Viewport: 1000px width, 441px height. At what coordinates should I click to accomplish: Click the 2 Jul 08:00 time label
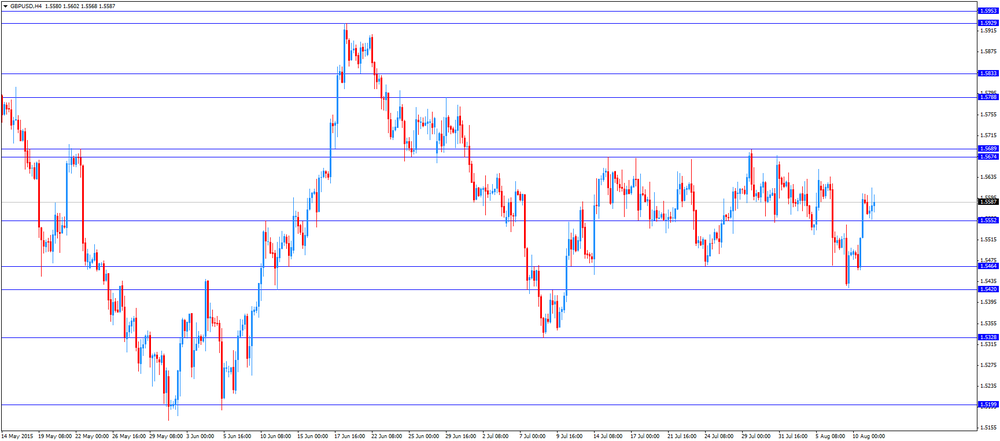click(x=497, y=437)
